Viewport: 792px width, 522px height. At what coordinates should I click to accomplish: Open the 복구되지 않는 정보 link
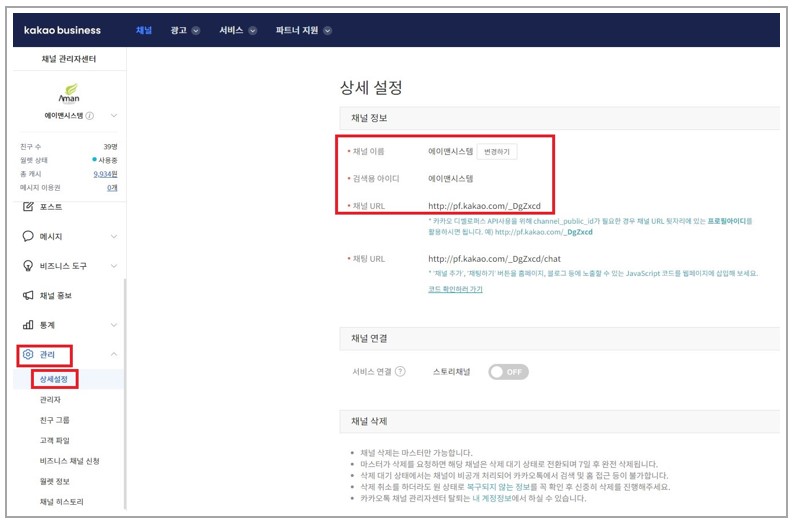pos(498,487)
